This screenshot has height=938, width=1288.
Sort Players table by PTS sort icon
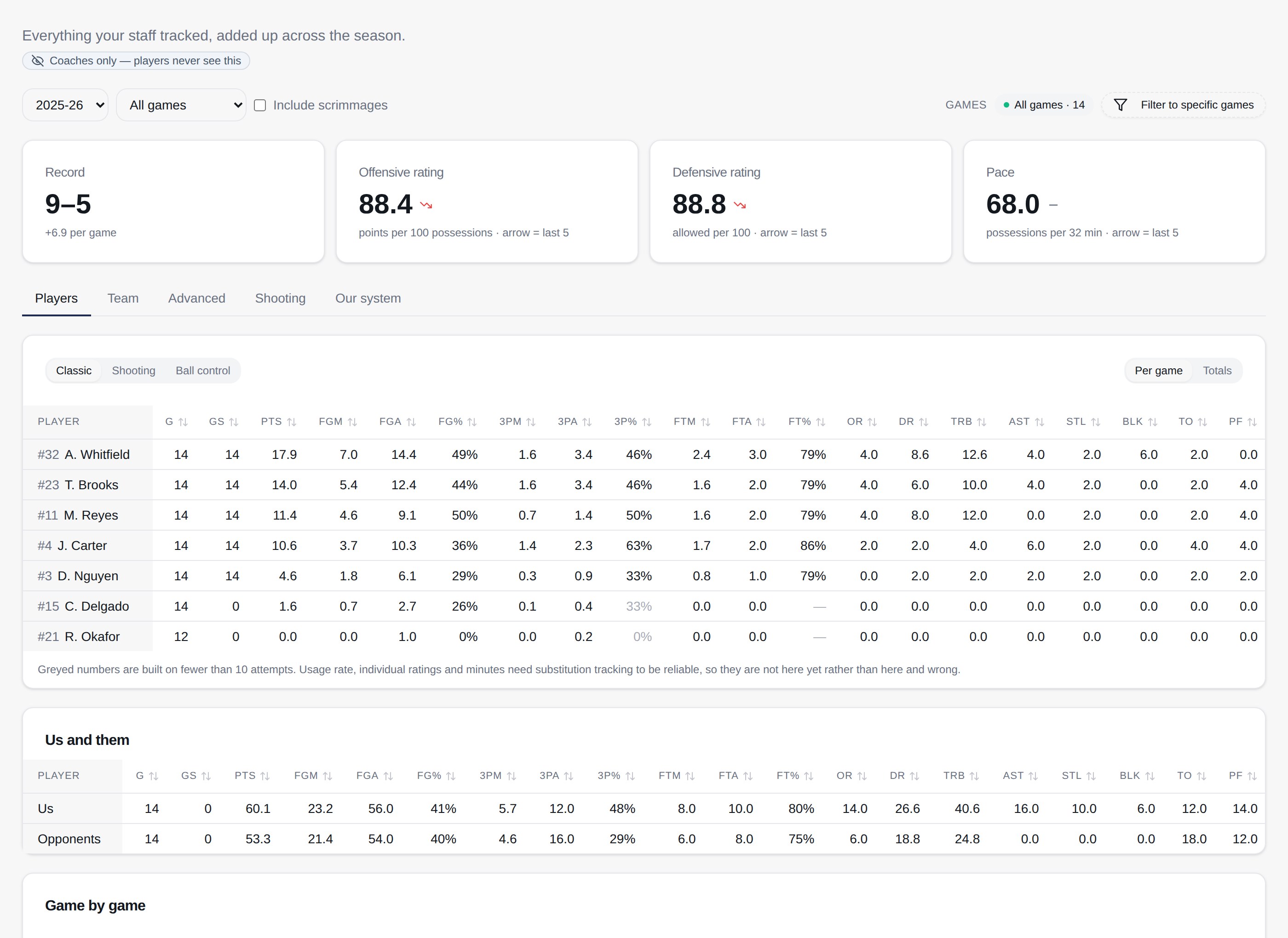(x=291, y=422)
